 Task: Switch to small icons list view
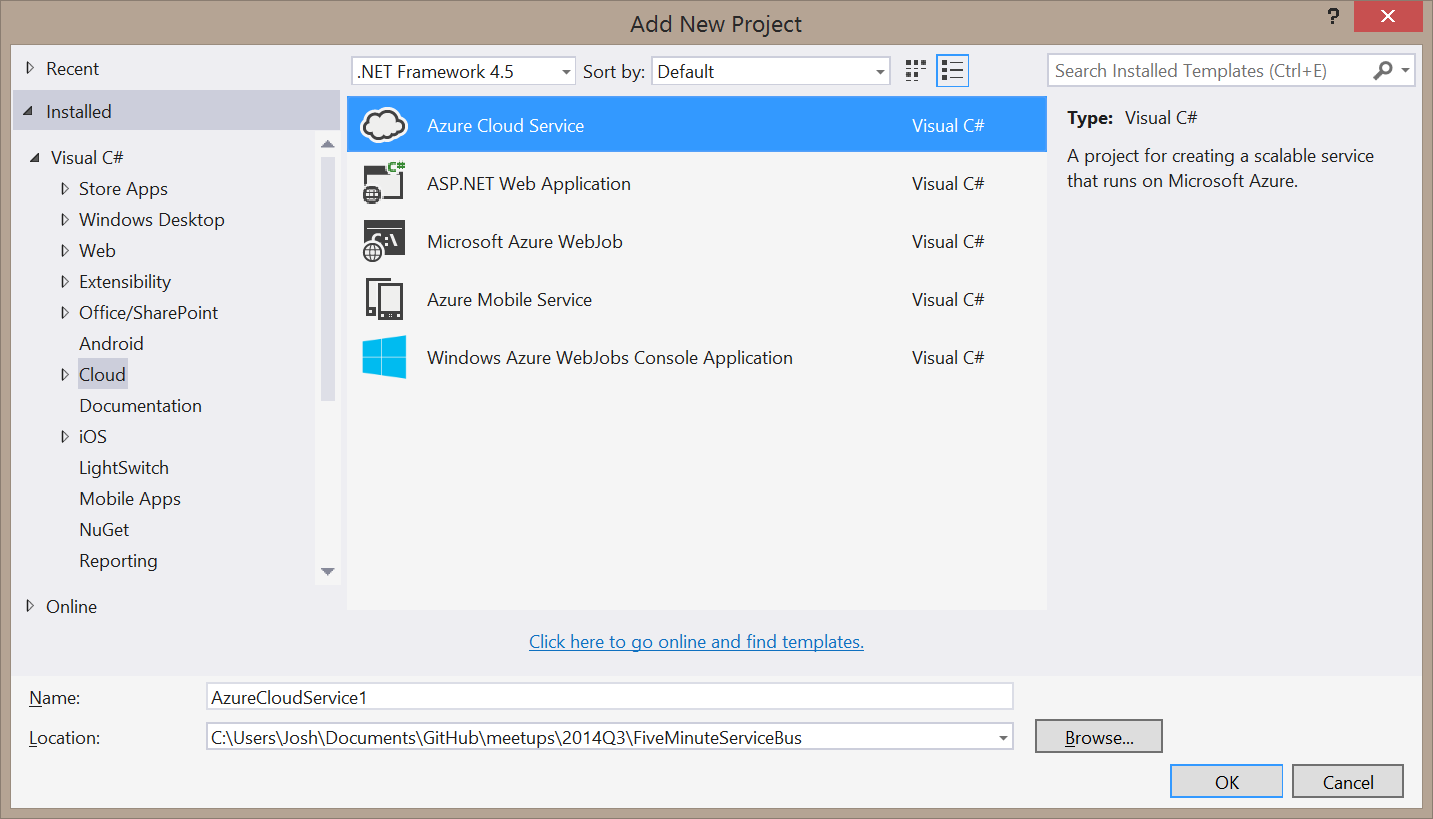click(952, 71)
